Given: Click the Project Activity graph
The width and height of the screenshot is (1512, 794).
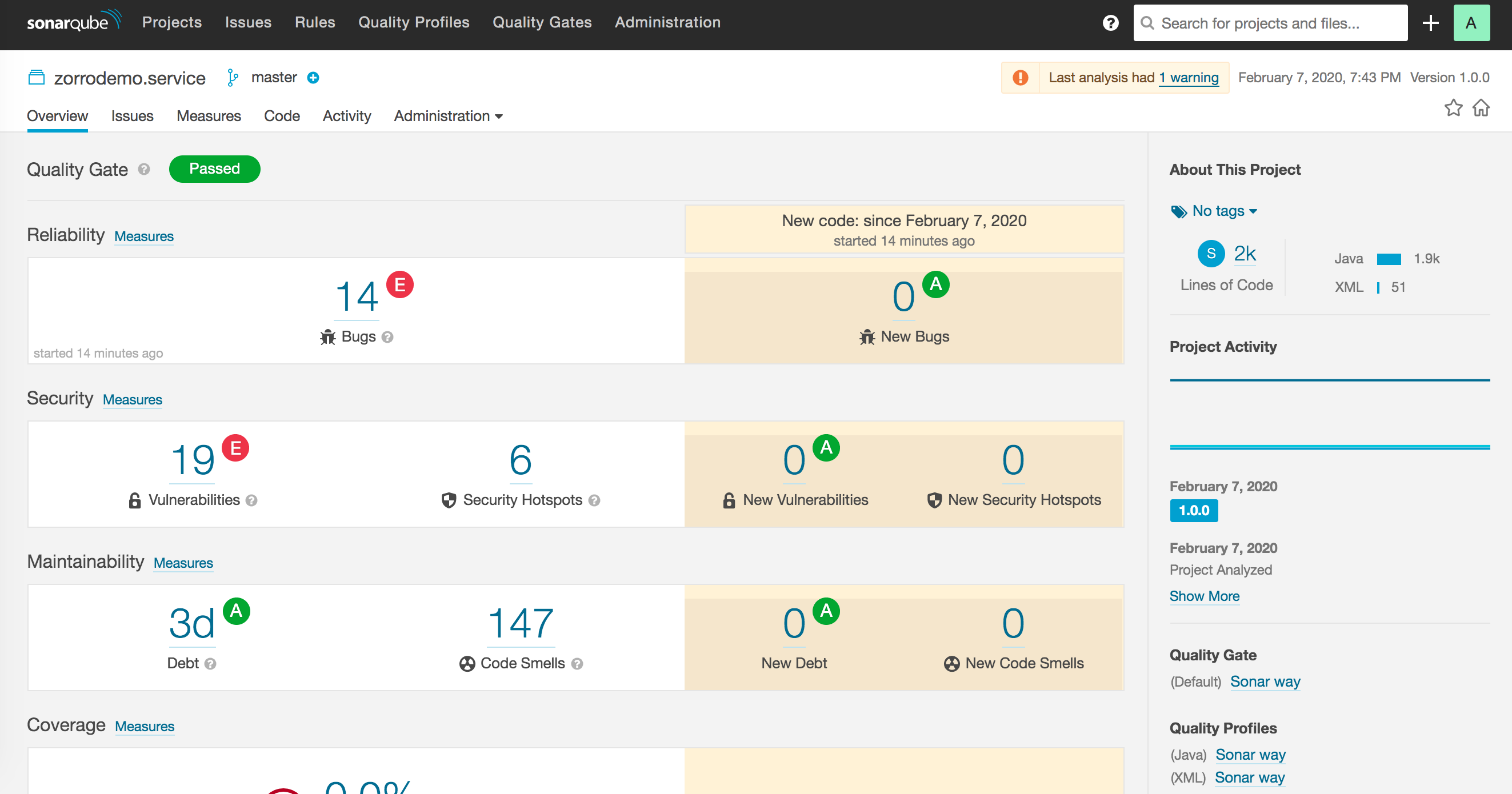Looking at the screenshot, I should [1330, 414].
